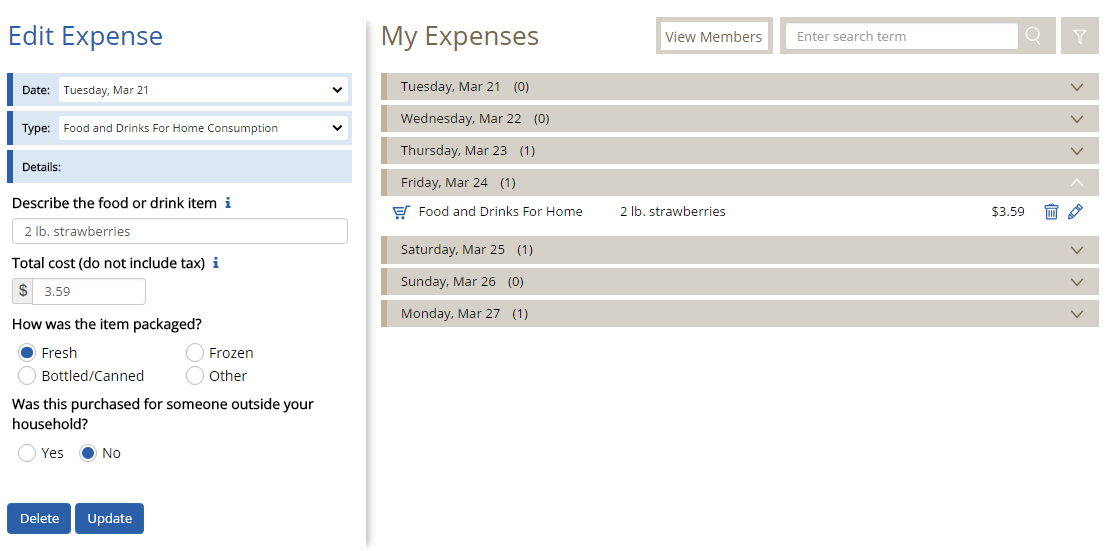Choose Yes for outside household purchase
Image resolution: width=1108 pixels, height=551 pixels.
[27, 453]
